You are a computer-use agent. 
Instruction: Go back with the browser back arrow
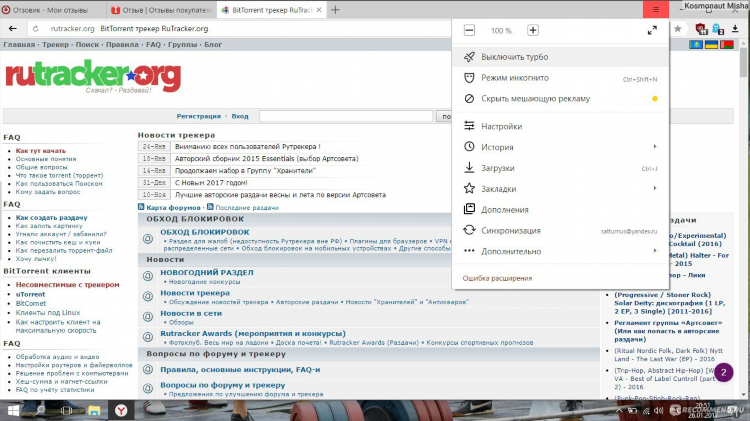coord(12,29)
